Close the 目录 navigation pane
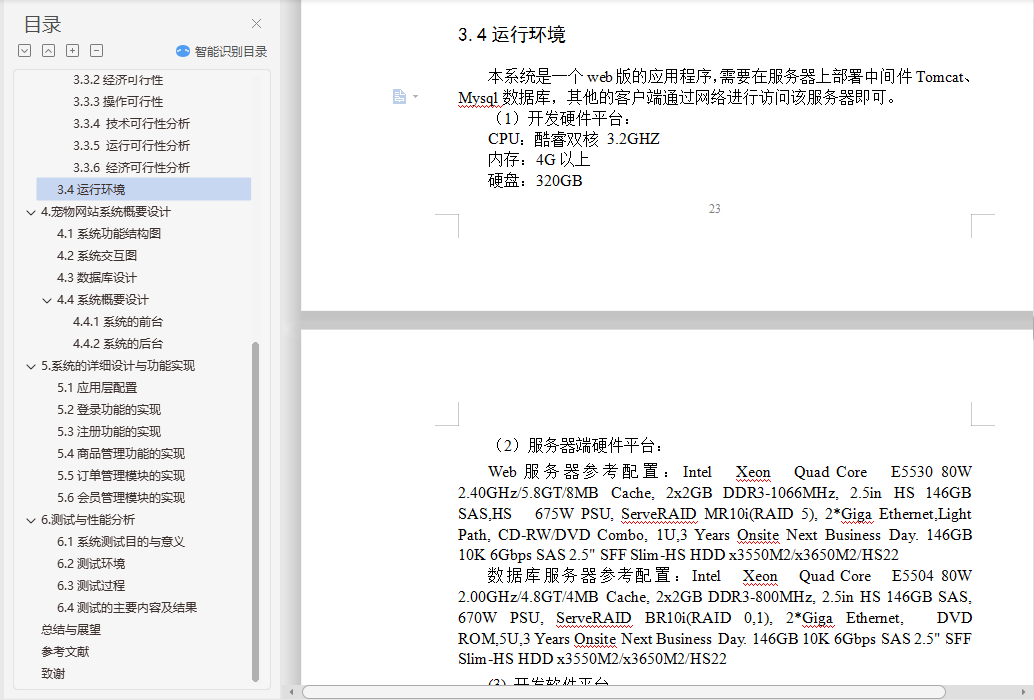This screenshot has height=700, width=1034. click(x=257, y=24)
